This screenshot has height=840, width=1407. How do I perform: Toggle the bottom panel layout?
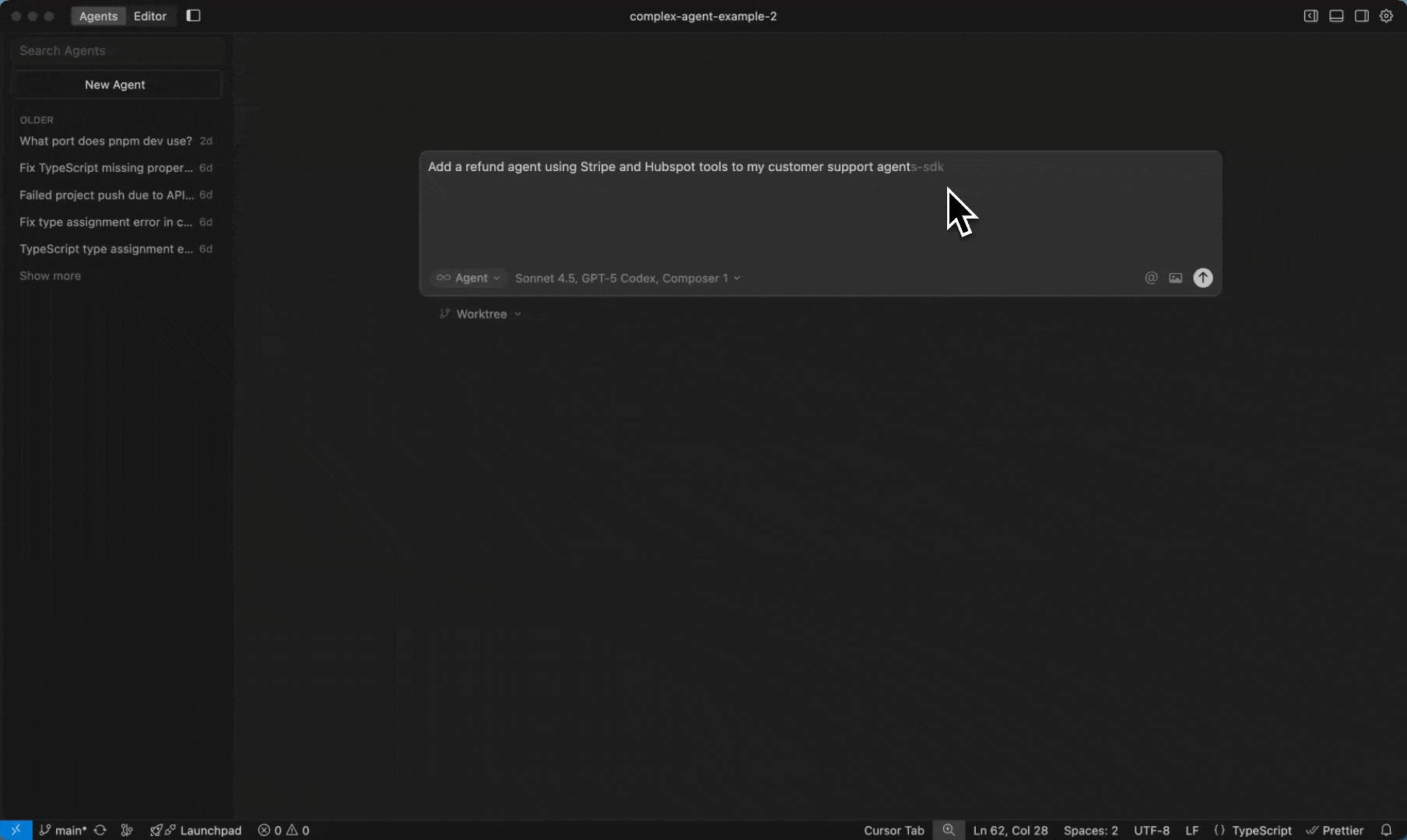pos(1336,16)
